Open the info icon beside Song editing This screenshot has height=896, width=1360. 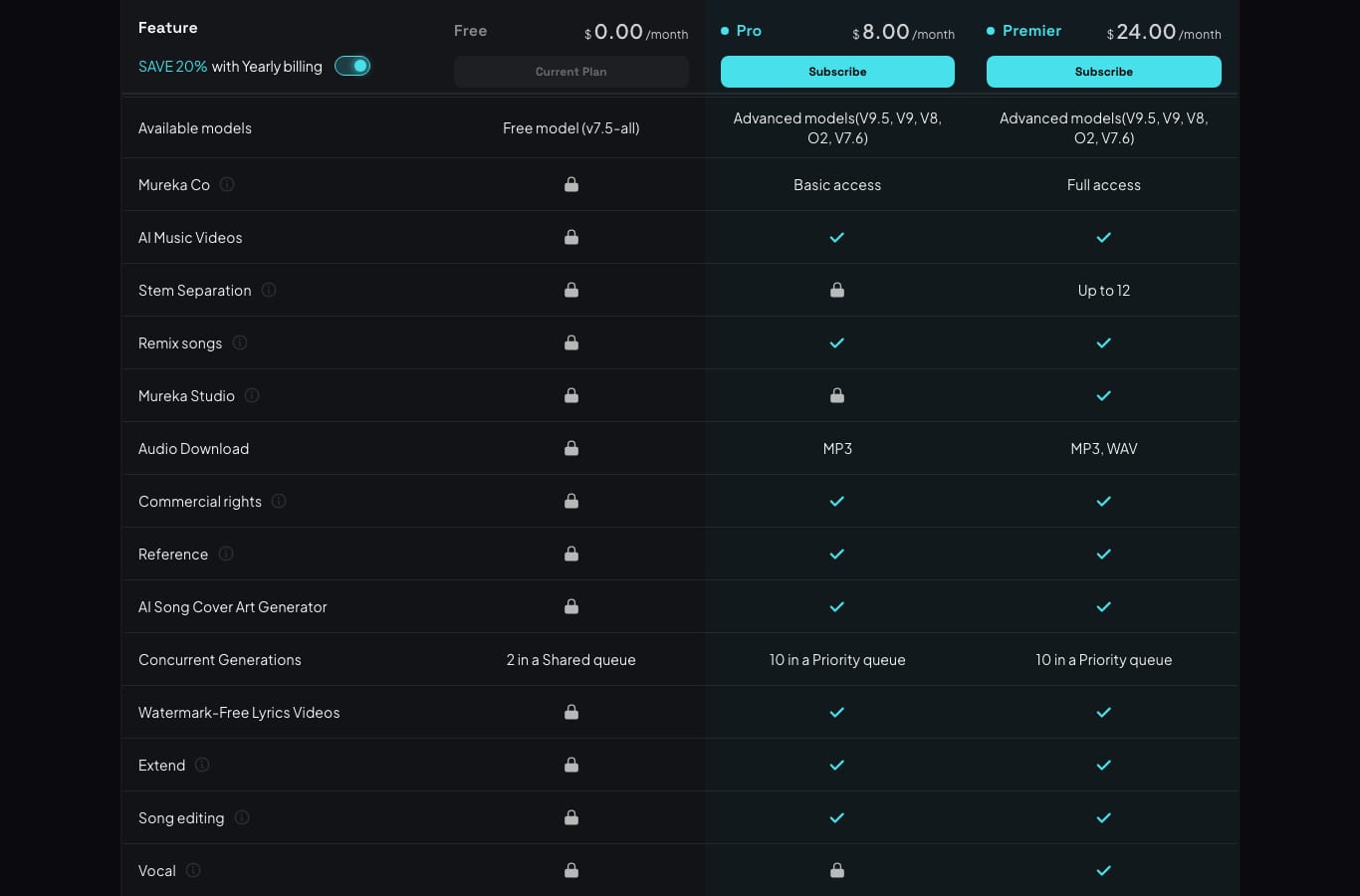coord(242,817)
